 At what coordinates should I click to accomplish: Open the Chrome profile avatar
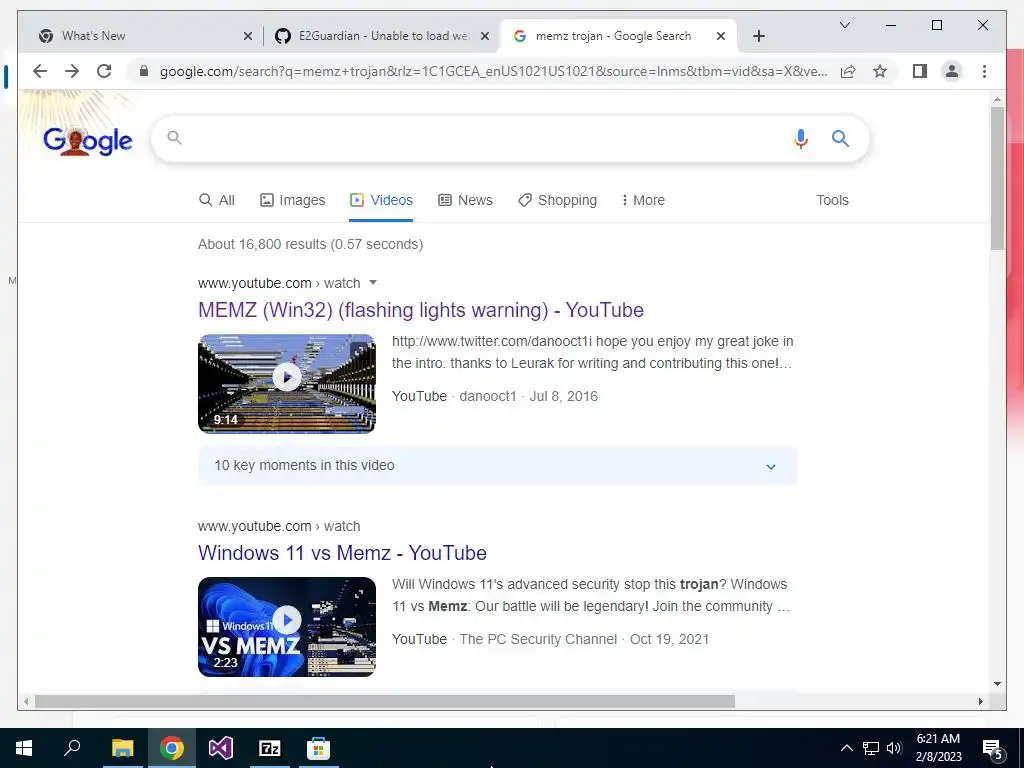[952, 71]
